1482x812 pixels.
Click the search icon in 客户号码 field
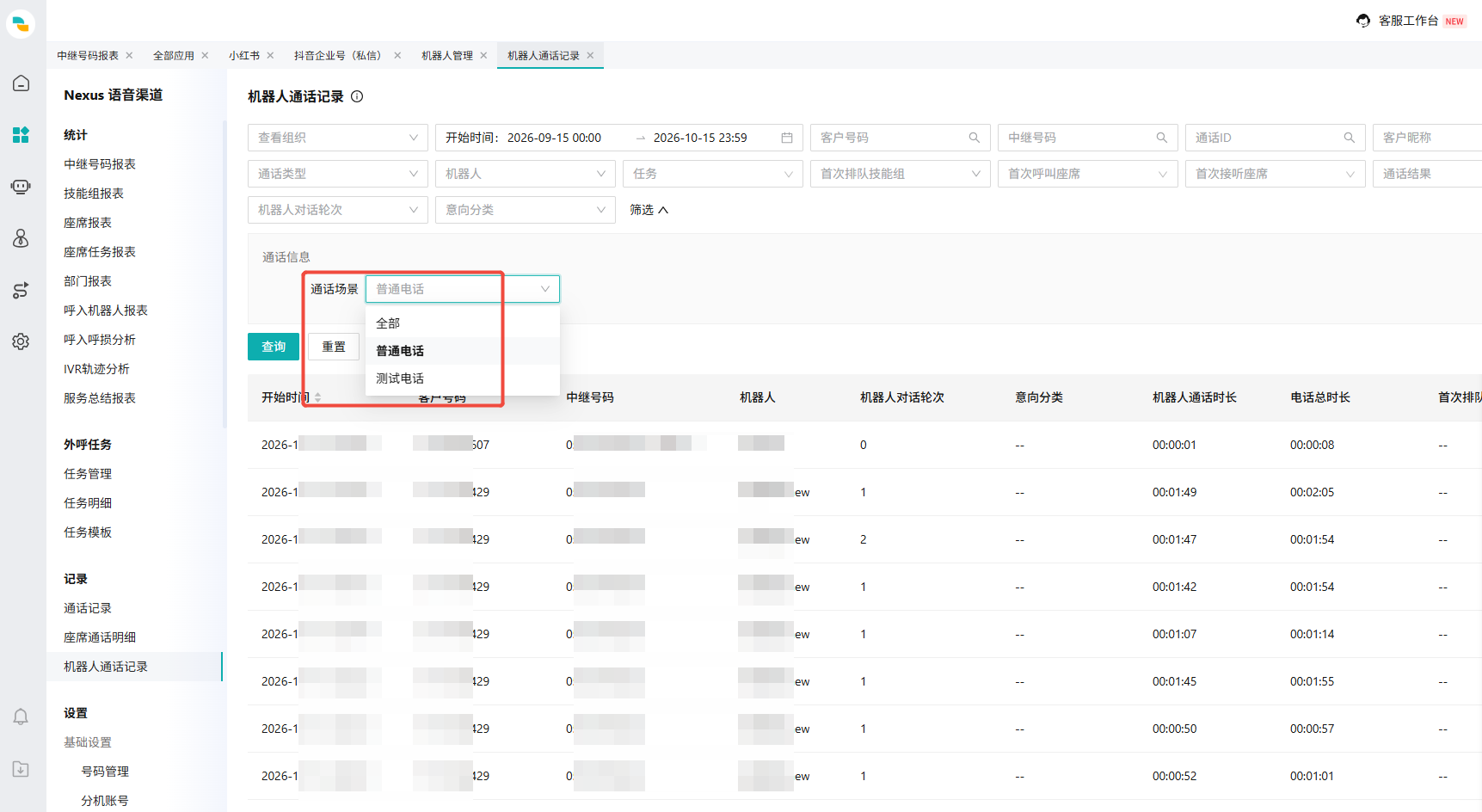975,138
